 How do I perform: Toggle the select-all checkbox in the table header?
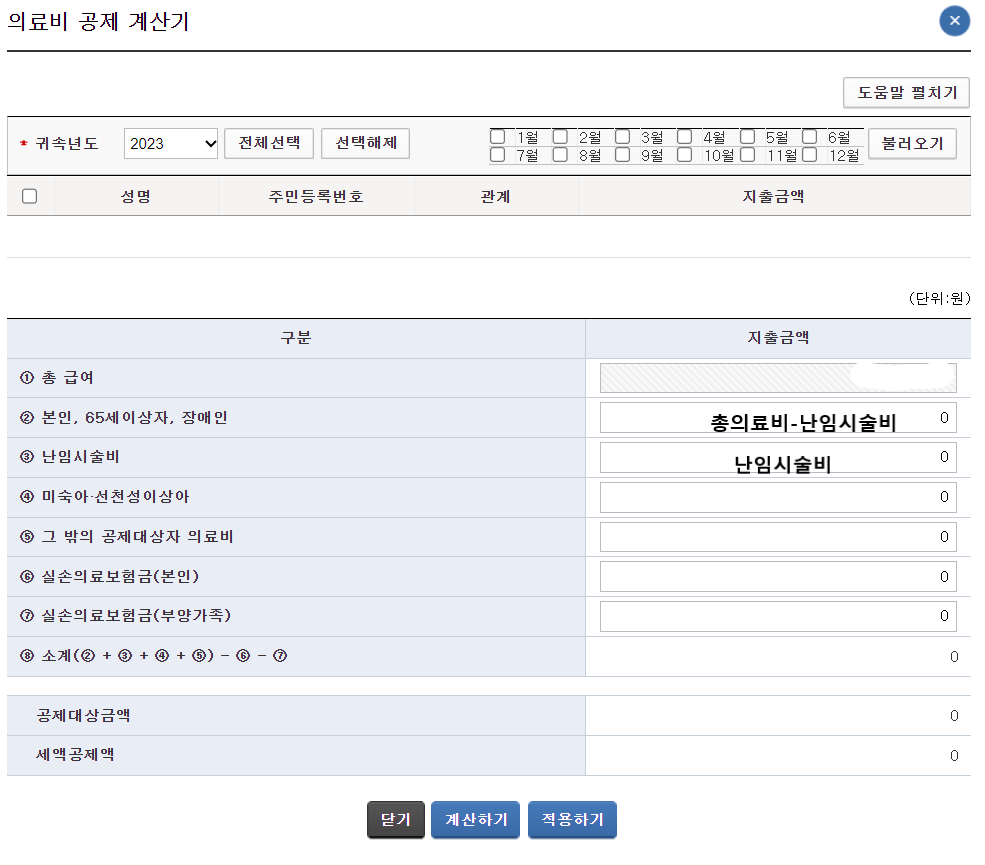[x=29, y=196]
